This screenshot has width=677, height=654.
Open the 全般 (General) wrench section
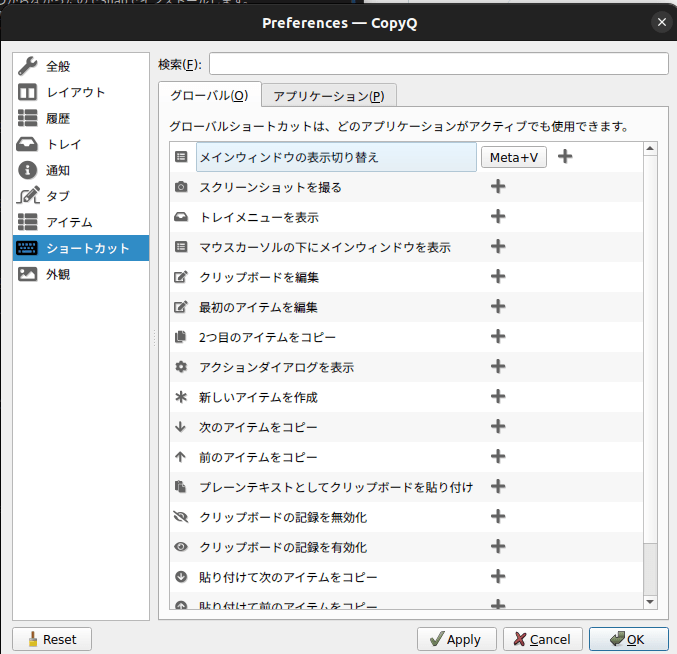[x=81, y=66]
